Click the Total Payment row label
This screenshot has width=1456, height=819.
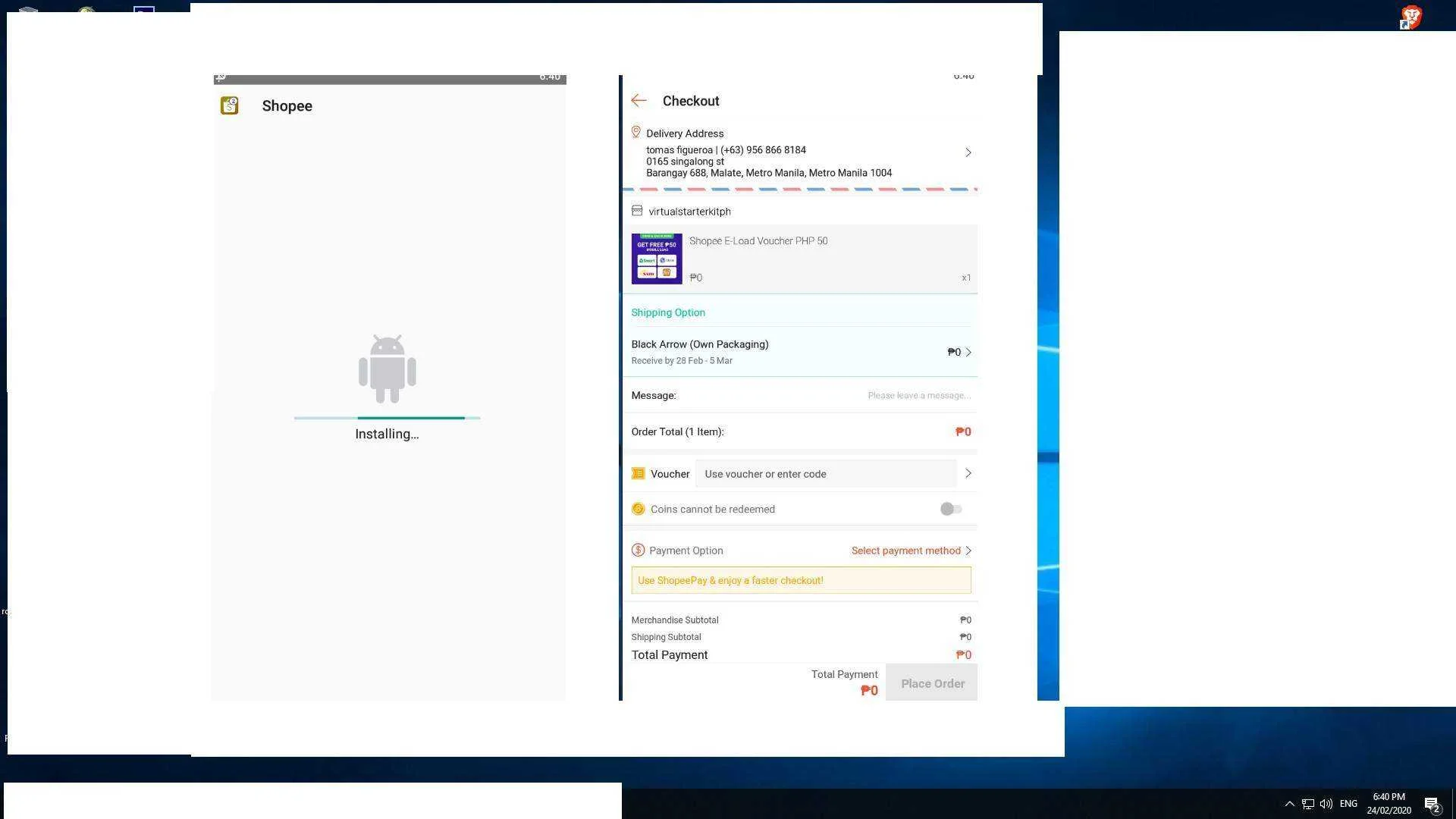tap(670, 655)
